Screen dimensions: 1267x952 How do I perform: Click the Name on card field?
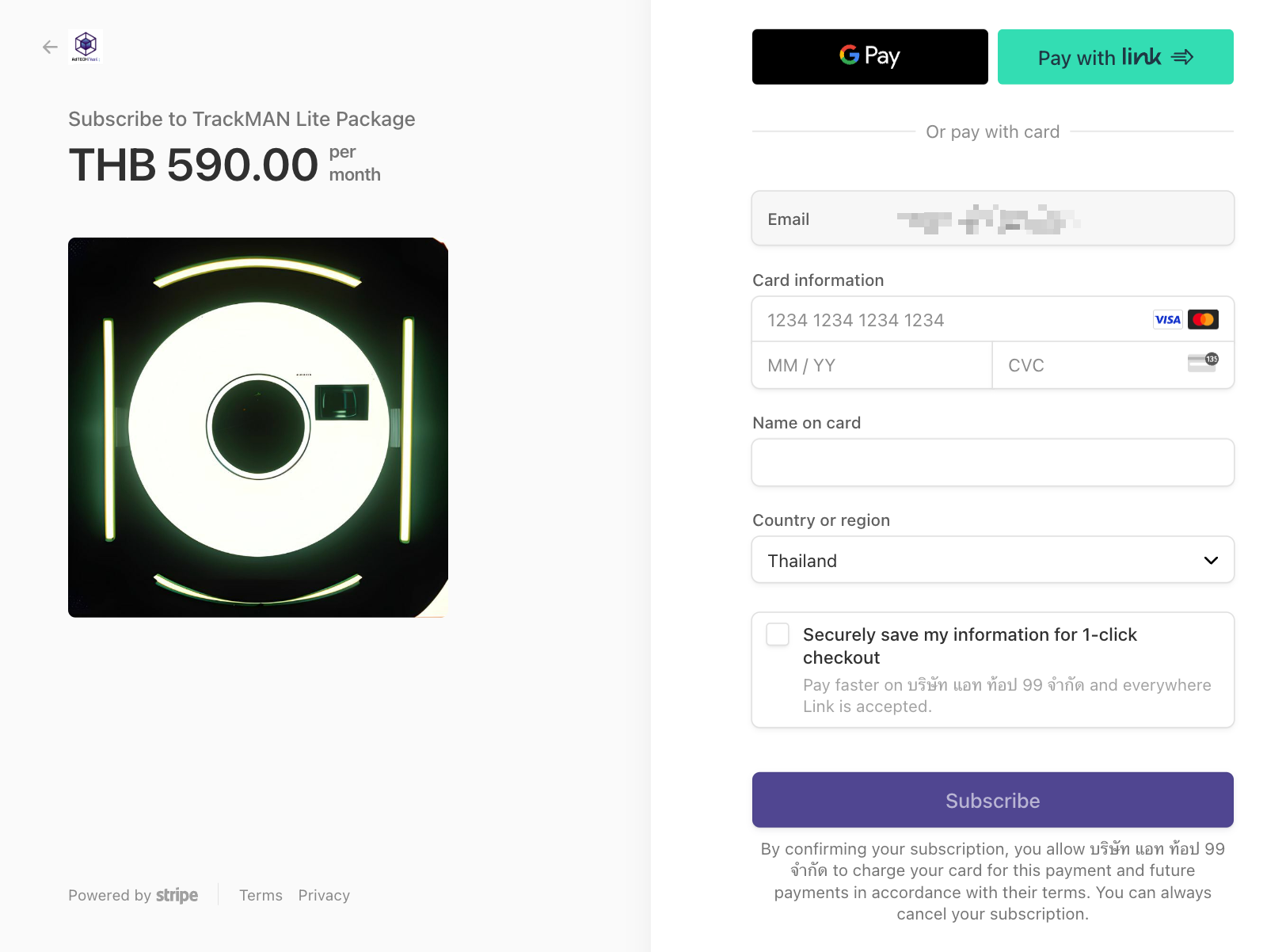coord(992,463)
